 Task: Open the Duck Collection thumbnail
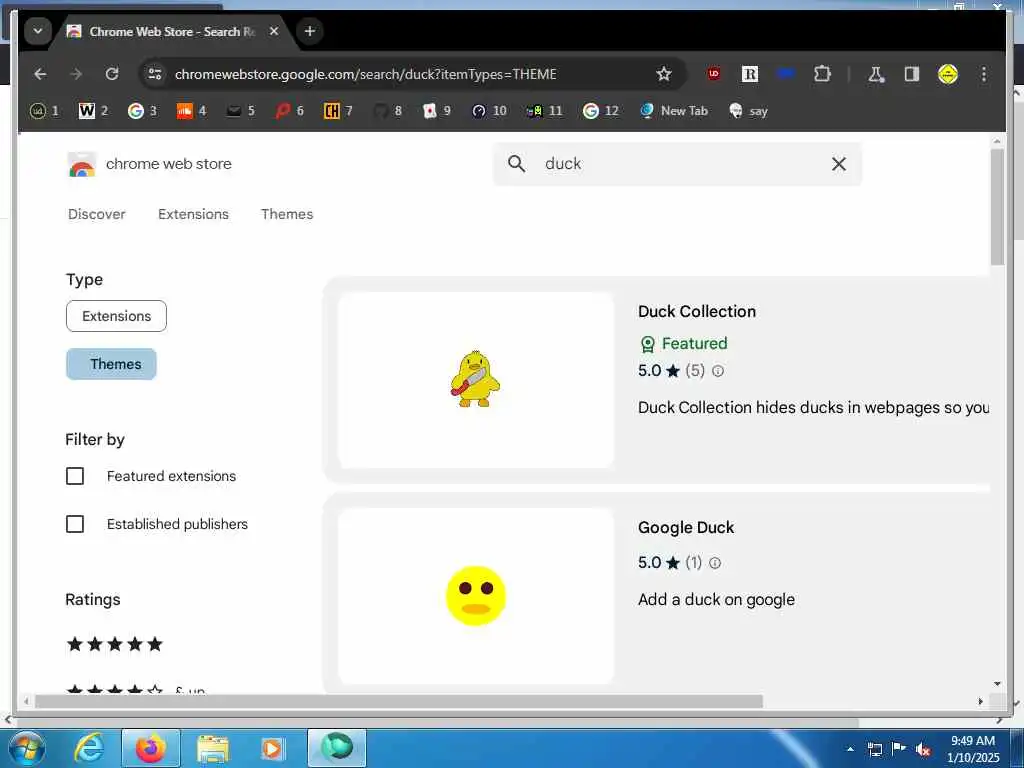click(x=476, y=379)
